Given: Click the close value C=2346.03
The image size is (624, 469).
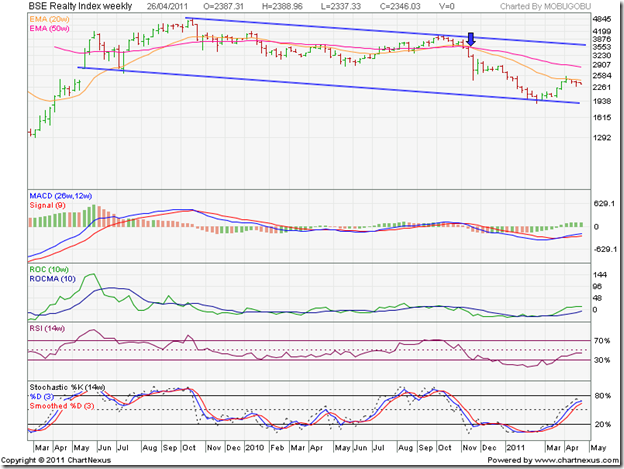Looking at the screenshot, I should tap(400, 6).
